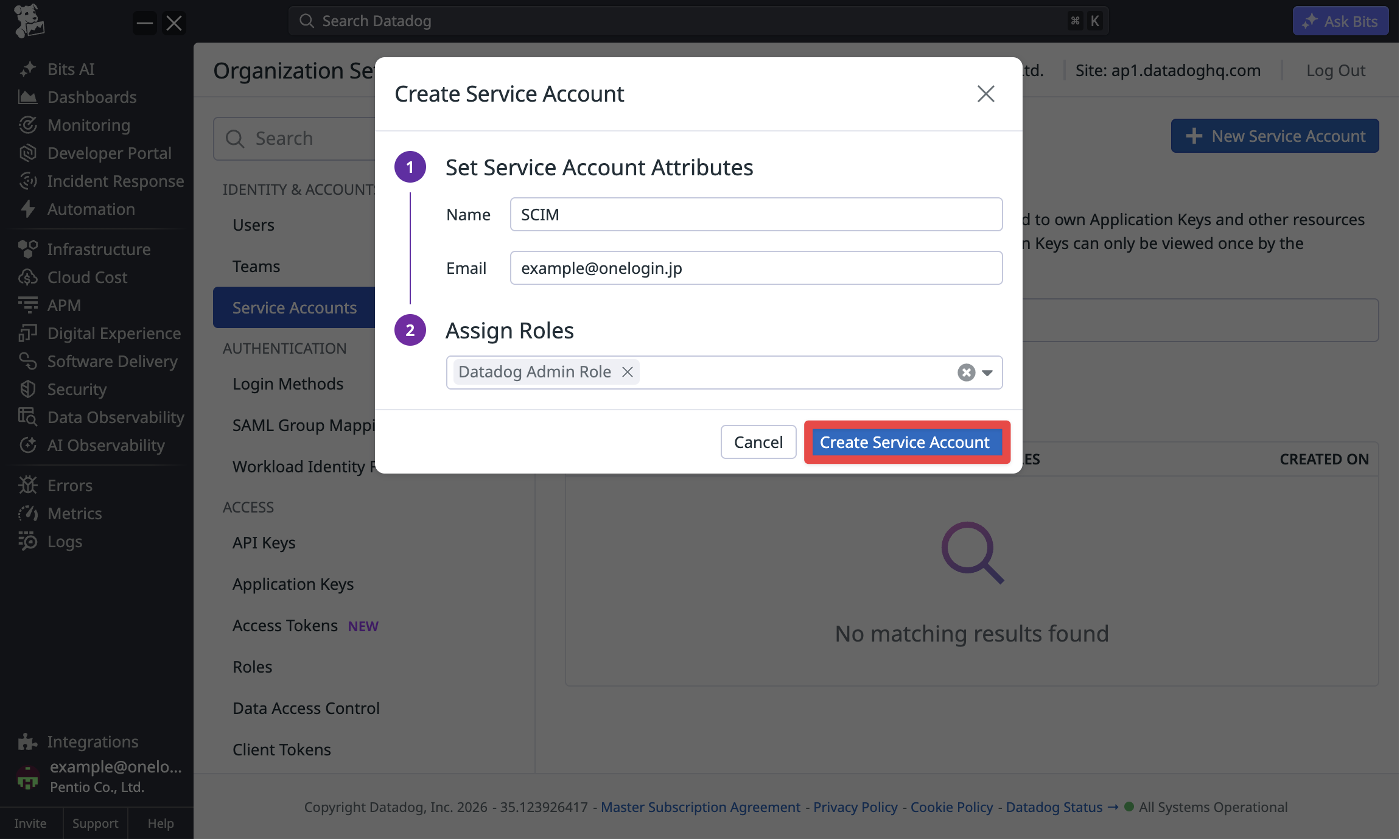This screenshot has width=1400, height=840.
Task: Open SAML Group Mappings page
Action: (x=304, y=425)
